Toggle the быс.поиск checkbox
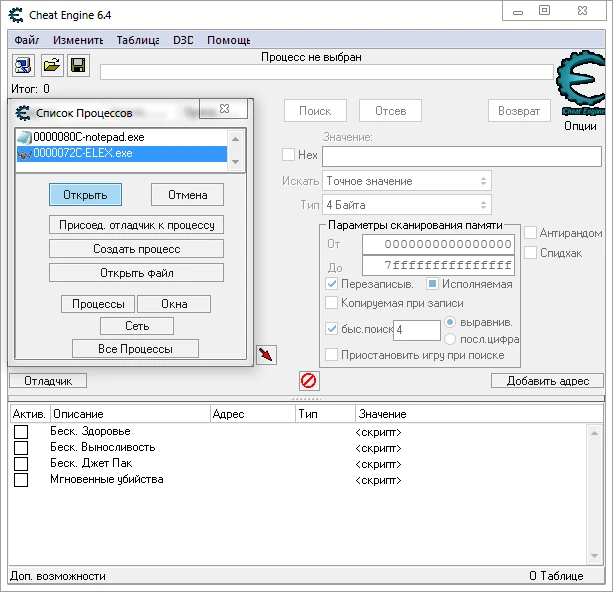The width and height of the screenshot is (613, 592). point(332,328)
